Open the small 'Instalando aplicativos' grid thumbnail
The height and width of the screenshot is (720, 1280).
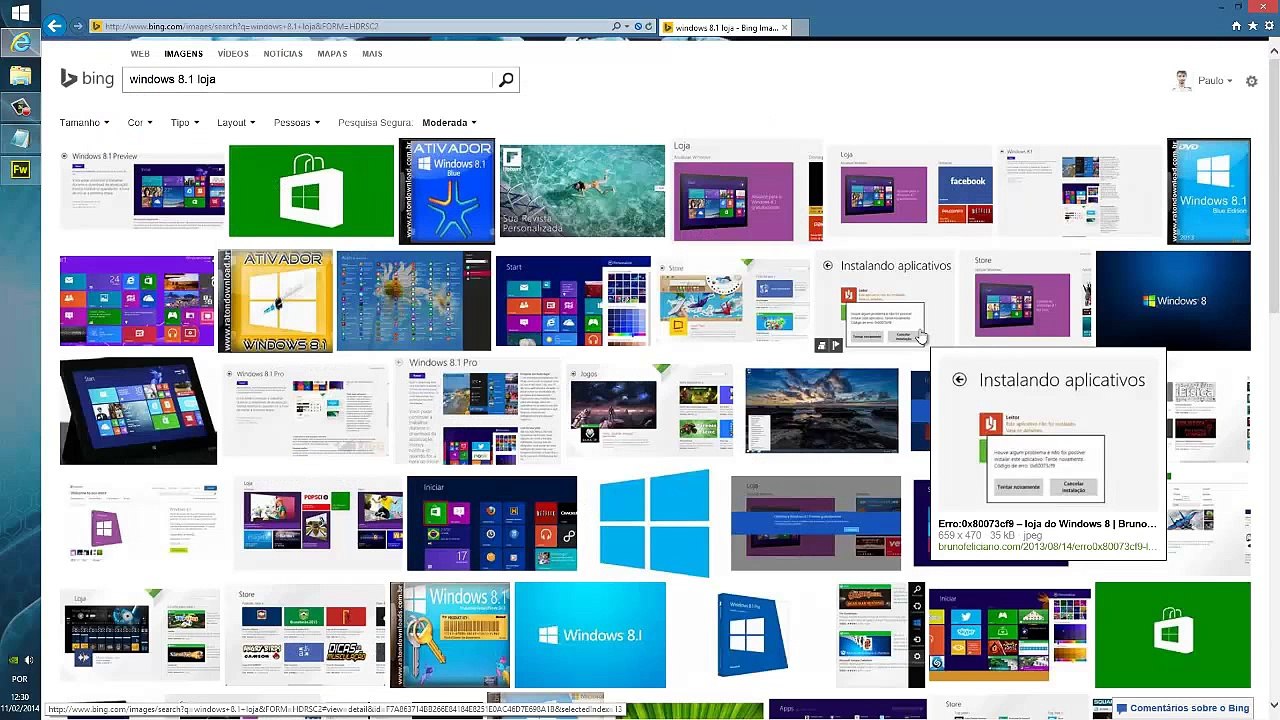[886, 301]
